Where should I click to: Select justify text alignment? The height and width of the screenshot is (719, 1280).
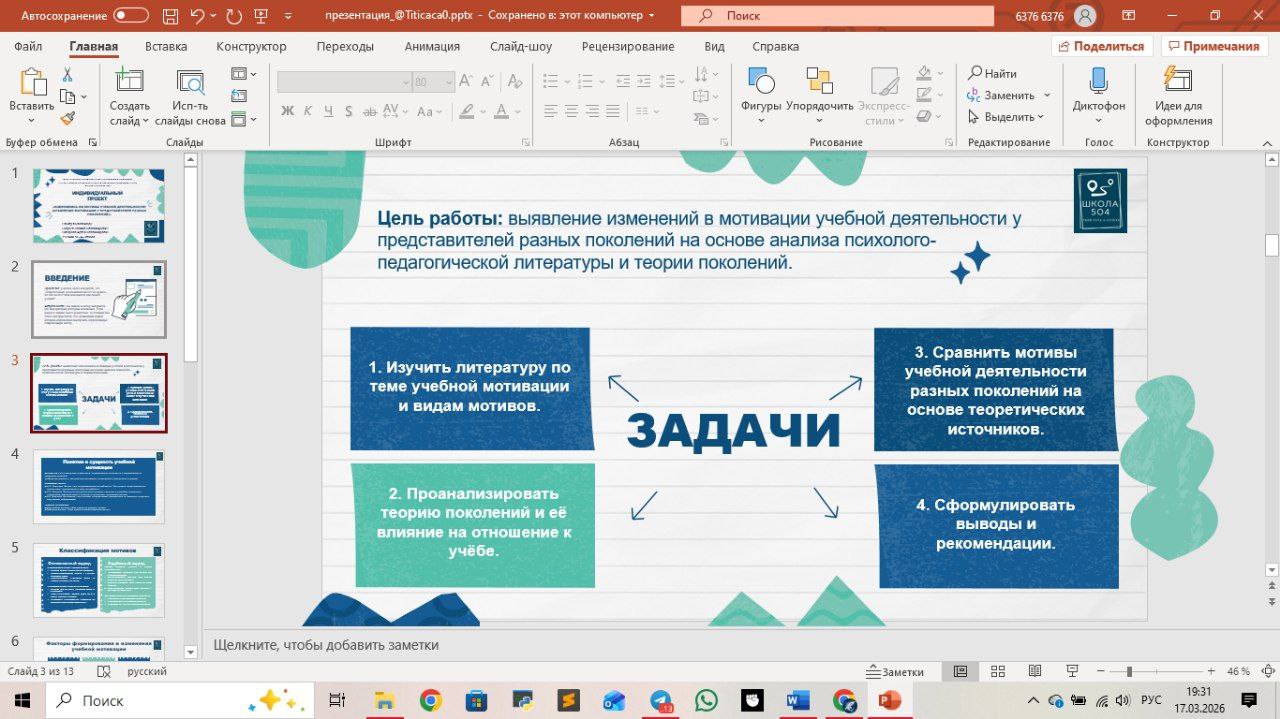click(x=612, y=111)
